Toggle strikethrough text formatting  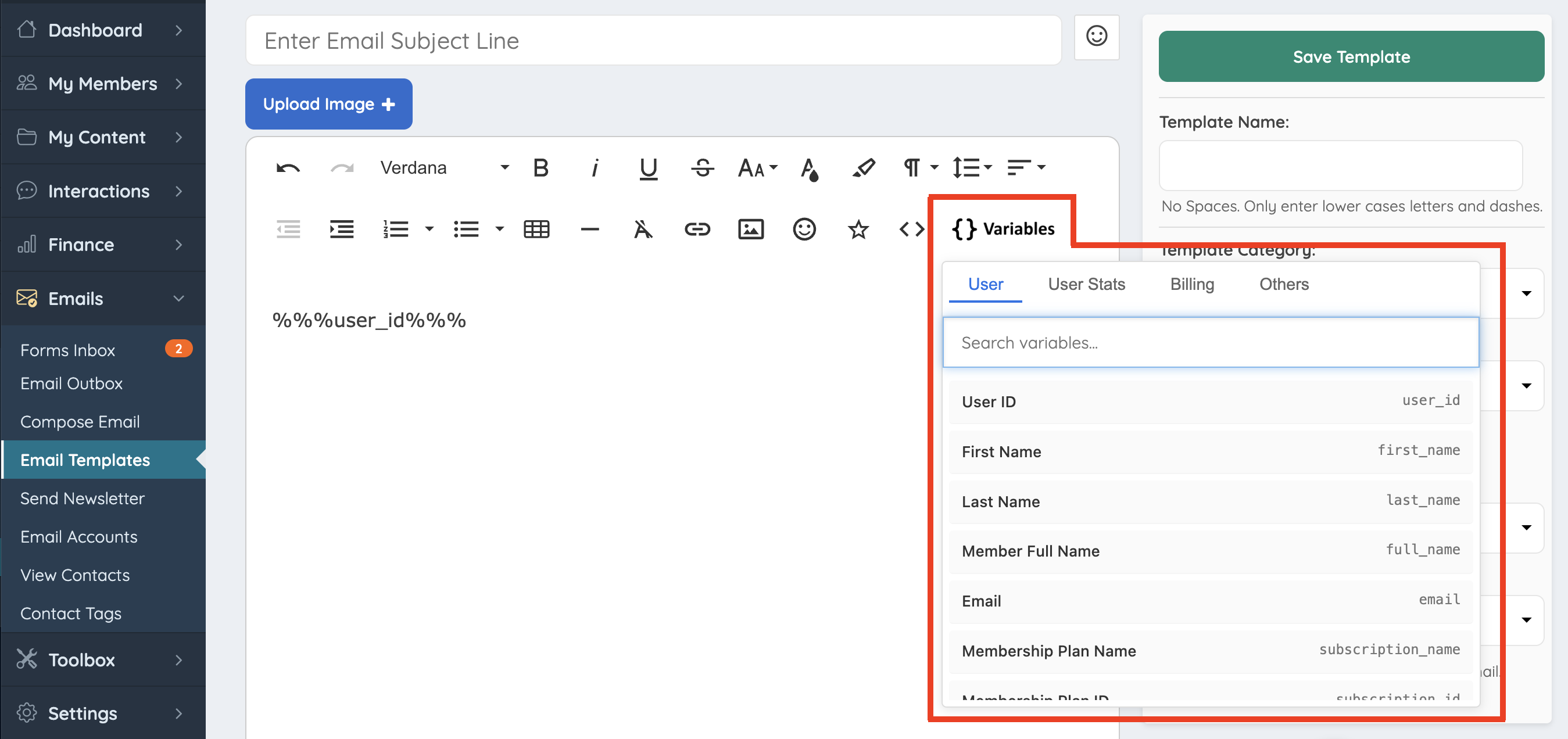point(703,167)
